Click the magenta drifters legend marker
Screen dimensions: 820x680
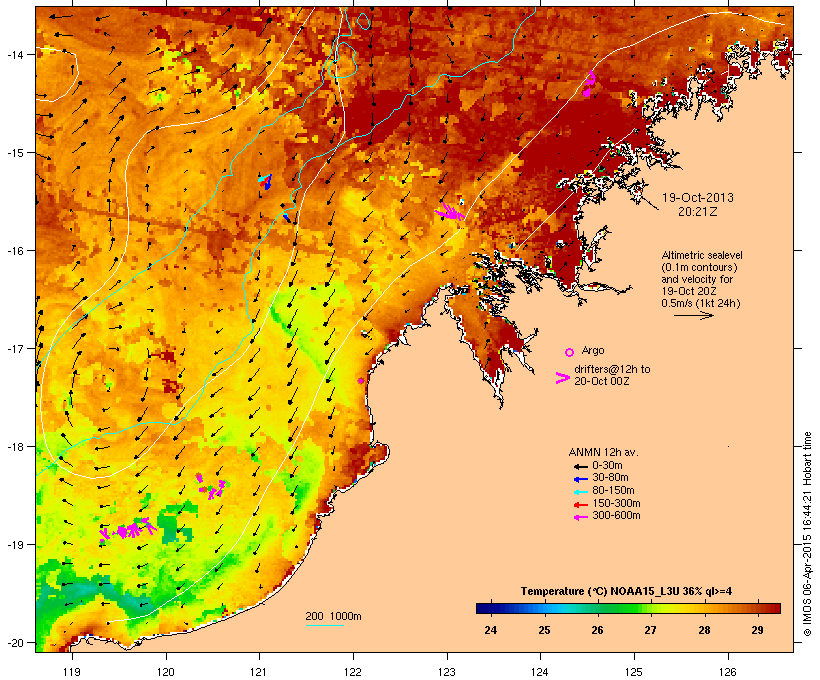tap(562, 378)
